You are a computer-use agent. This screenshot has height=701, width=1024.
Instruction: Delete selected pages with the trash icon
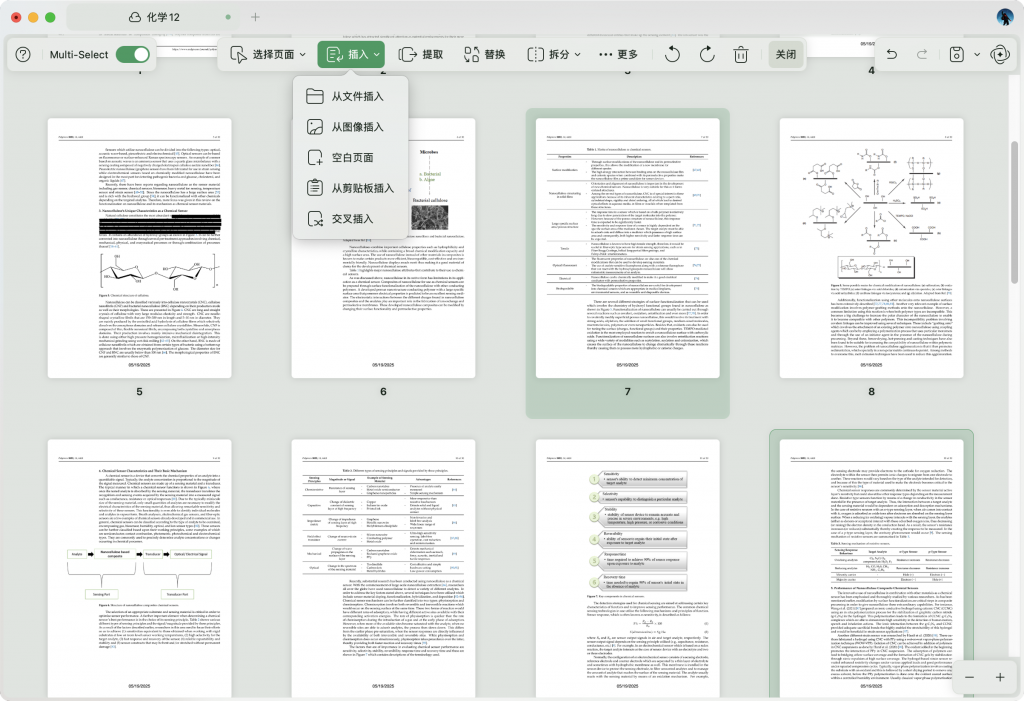point(741,55)
